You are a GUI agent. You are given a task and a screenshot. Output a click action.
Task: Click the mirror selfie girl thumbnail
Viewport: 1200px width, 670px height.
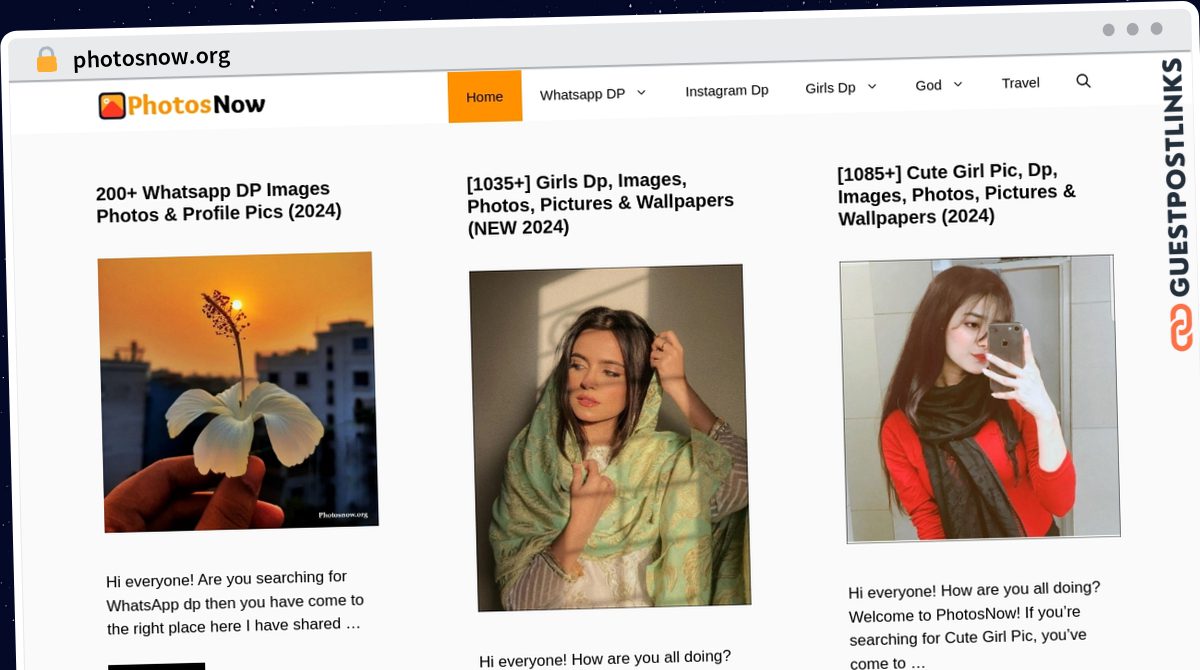click(980, 399)
